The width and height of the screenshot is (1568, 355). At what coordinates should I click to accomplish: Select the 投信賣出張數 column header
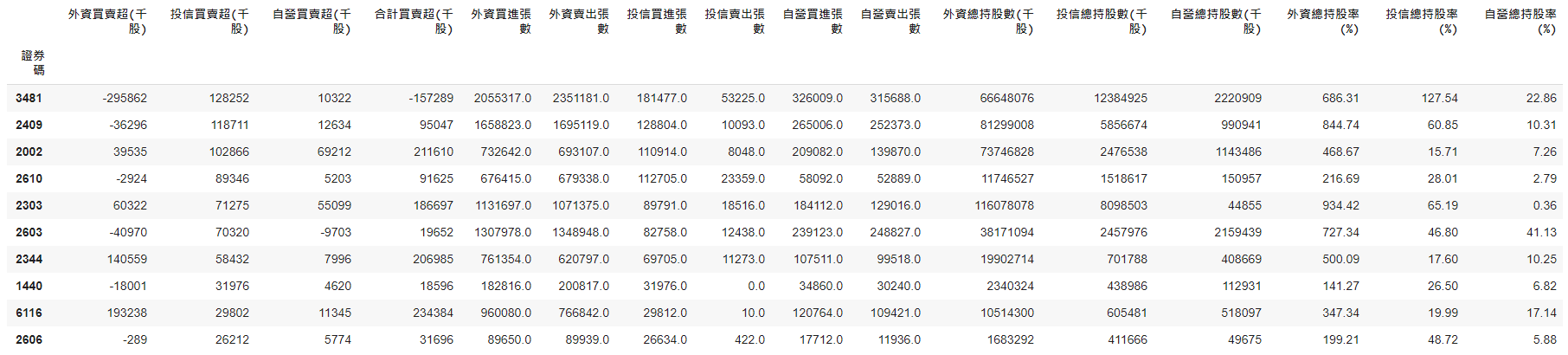[736, 22]
